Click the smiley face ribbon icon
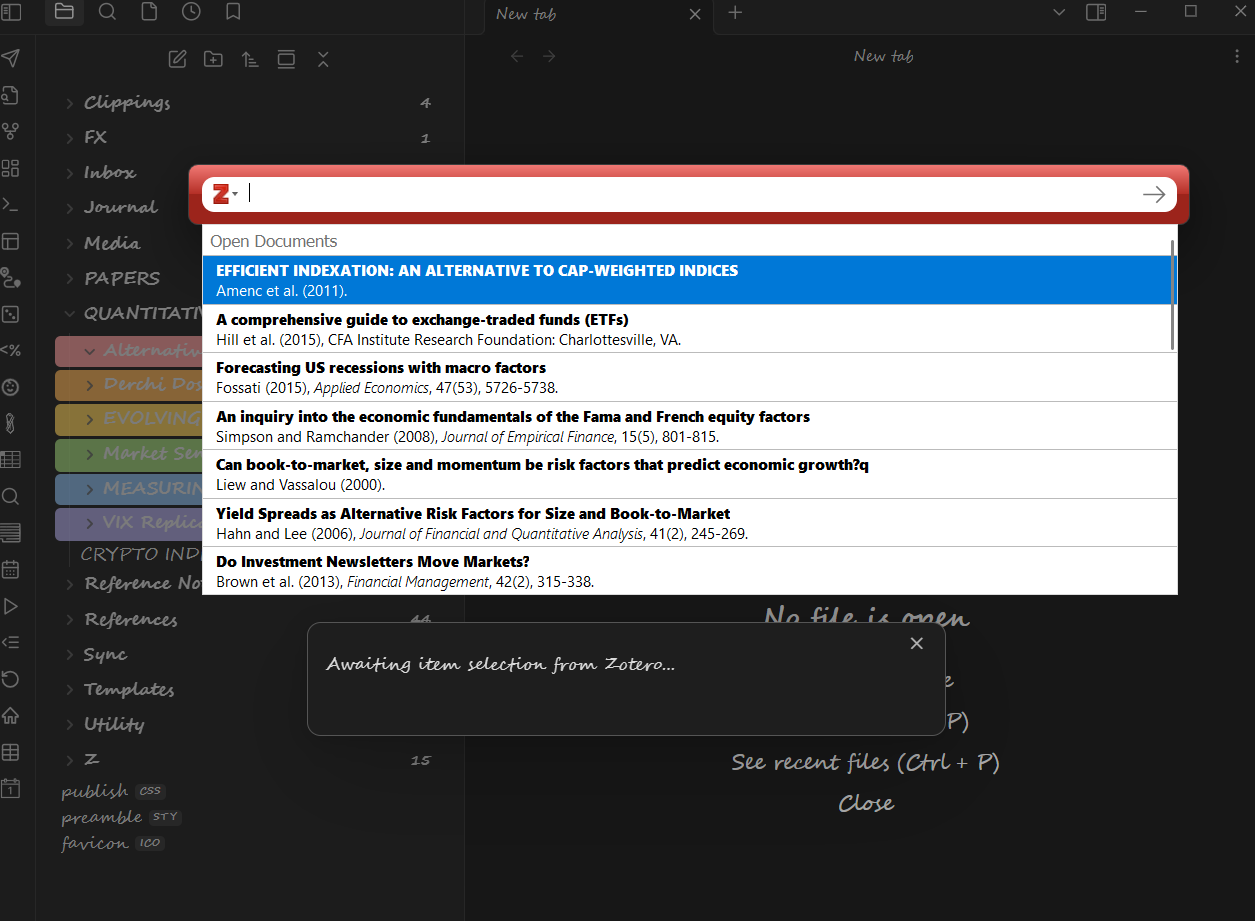 click(10, 387)
